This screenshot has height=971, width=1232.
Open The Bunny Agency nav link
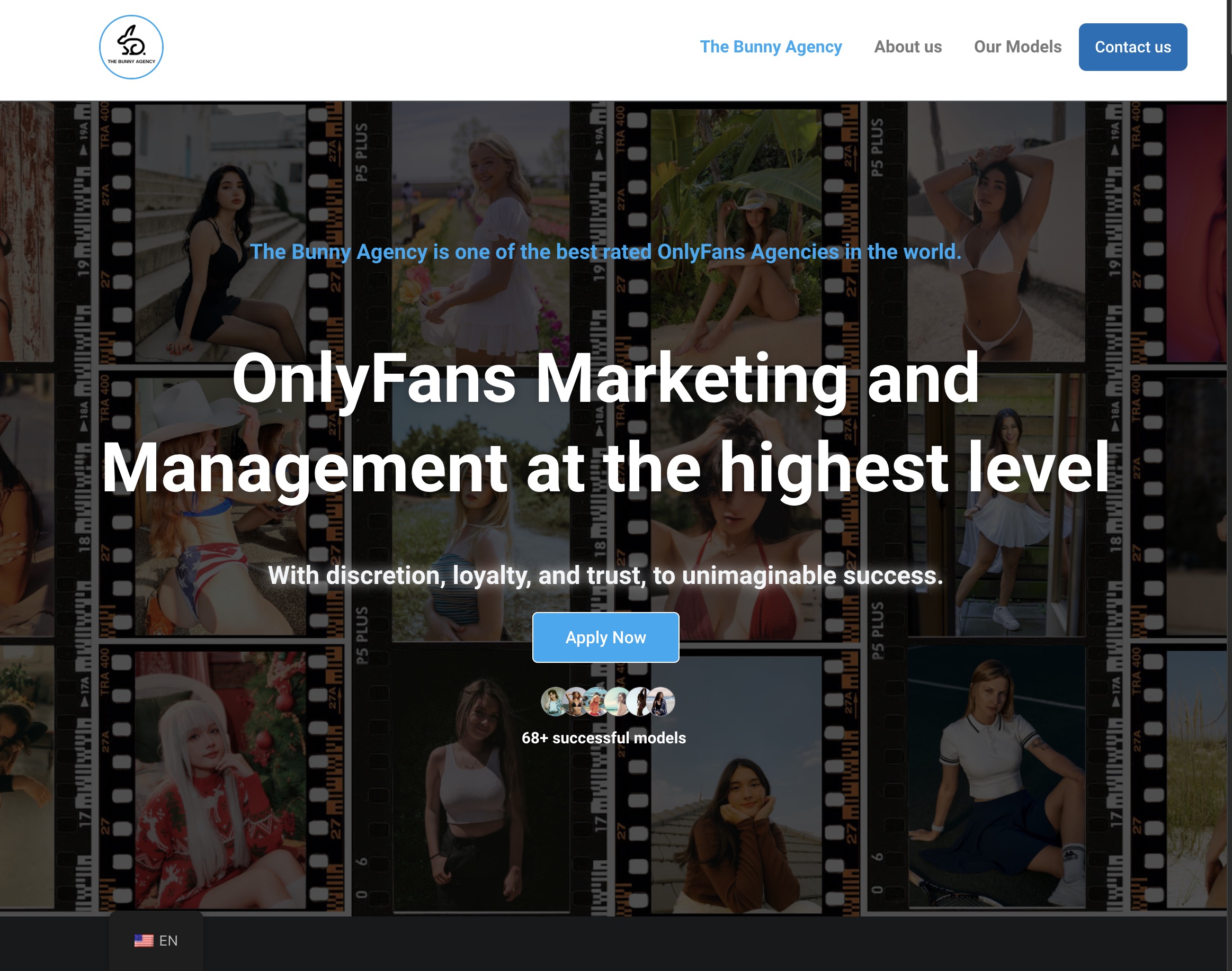pos(770,47)
